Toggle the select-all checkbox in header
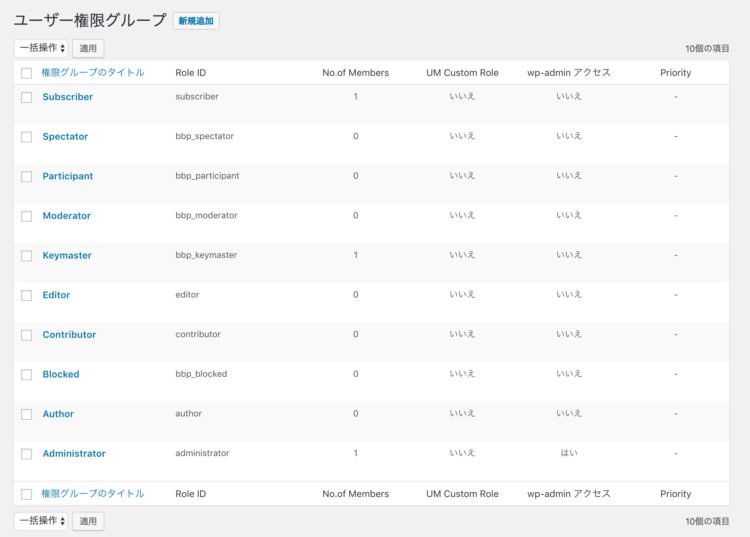 point(27,73)
